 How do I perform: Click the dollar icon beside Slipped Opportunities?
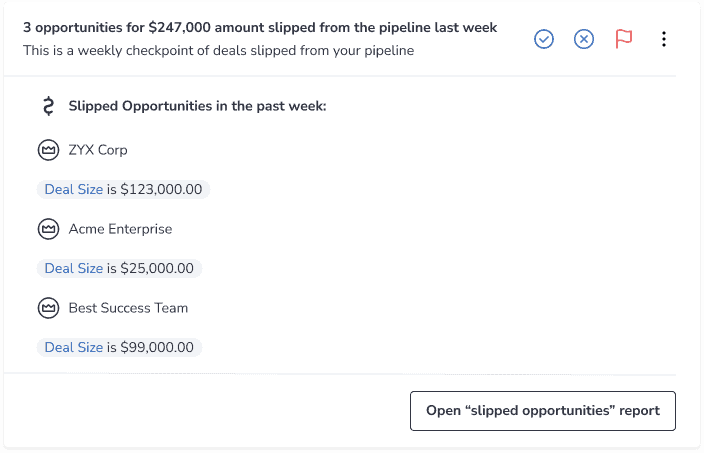tap(48, 106)
